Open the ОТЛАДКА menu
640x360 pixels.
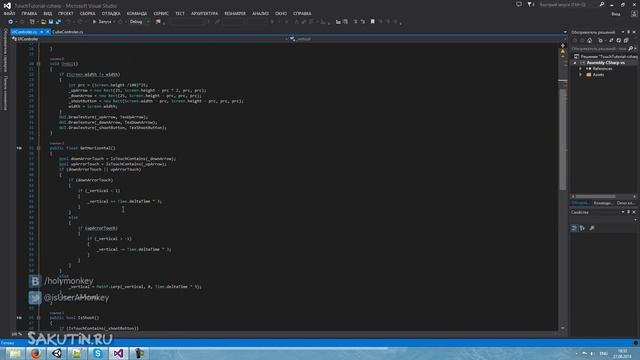click(111, 13)
